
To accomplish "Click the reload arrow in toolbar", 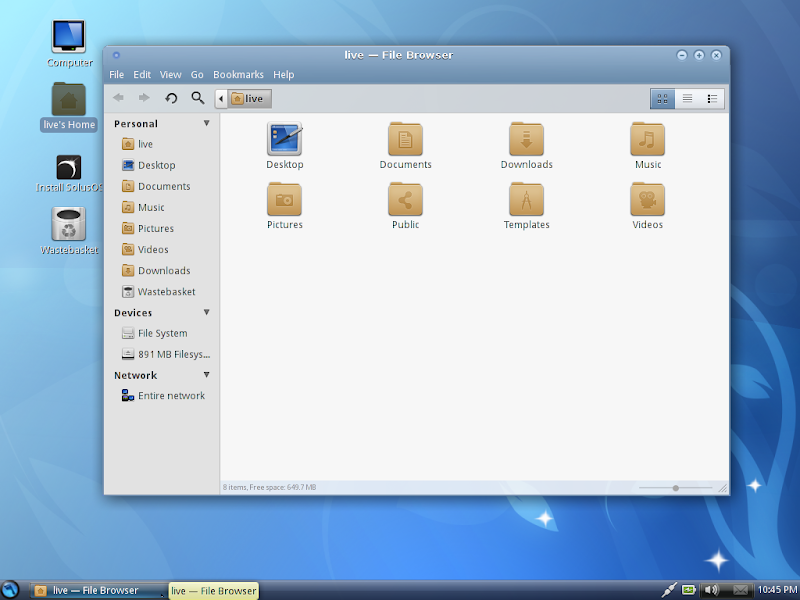I will tap(171, 98).
